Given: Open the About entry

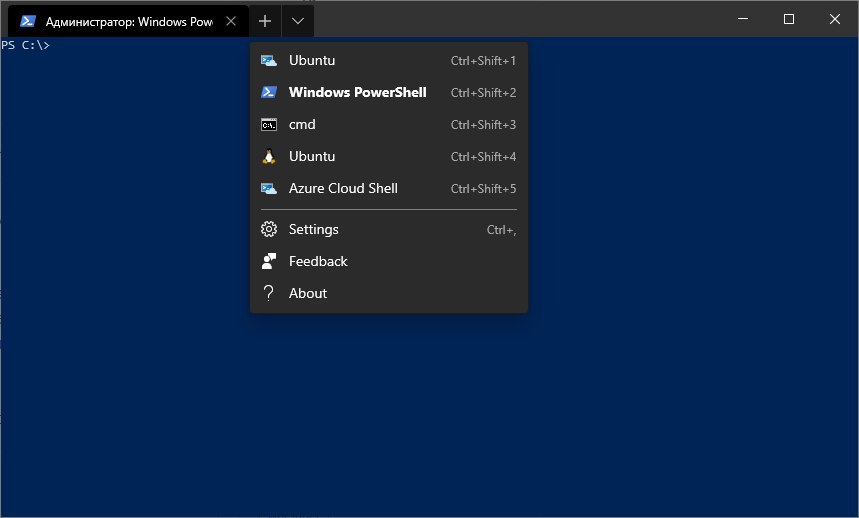Looking at the screenshot, I should click(x=389, y=293).
